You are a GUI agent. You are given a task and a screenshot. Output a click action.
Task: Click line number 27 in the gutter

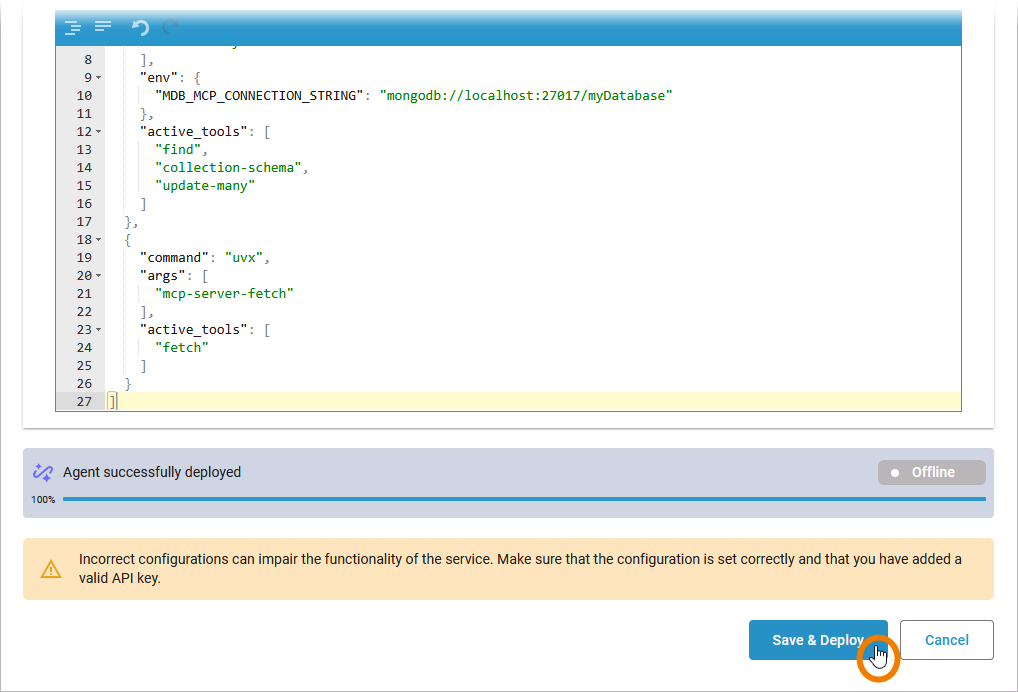[84, 402]
